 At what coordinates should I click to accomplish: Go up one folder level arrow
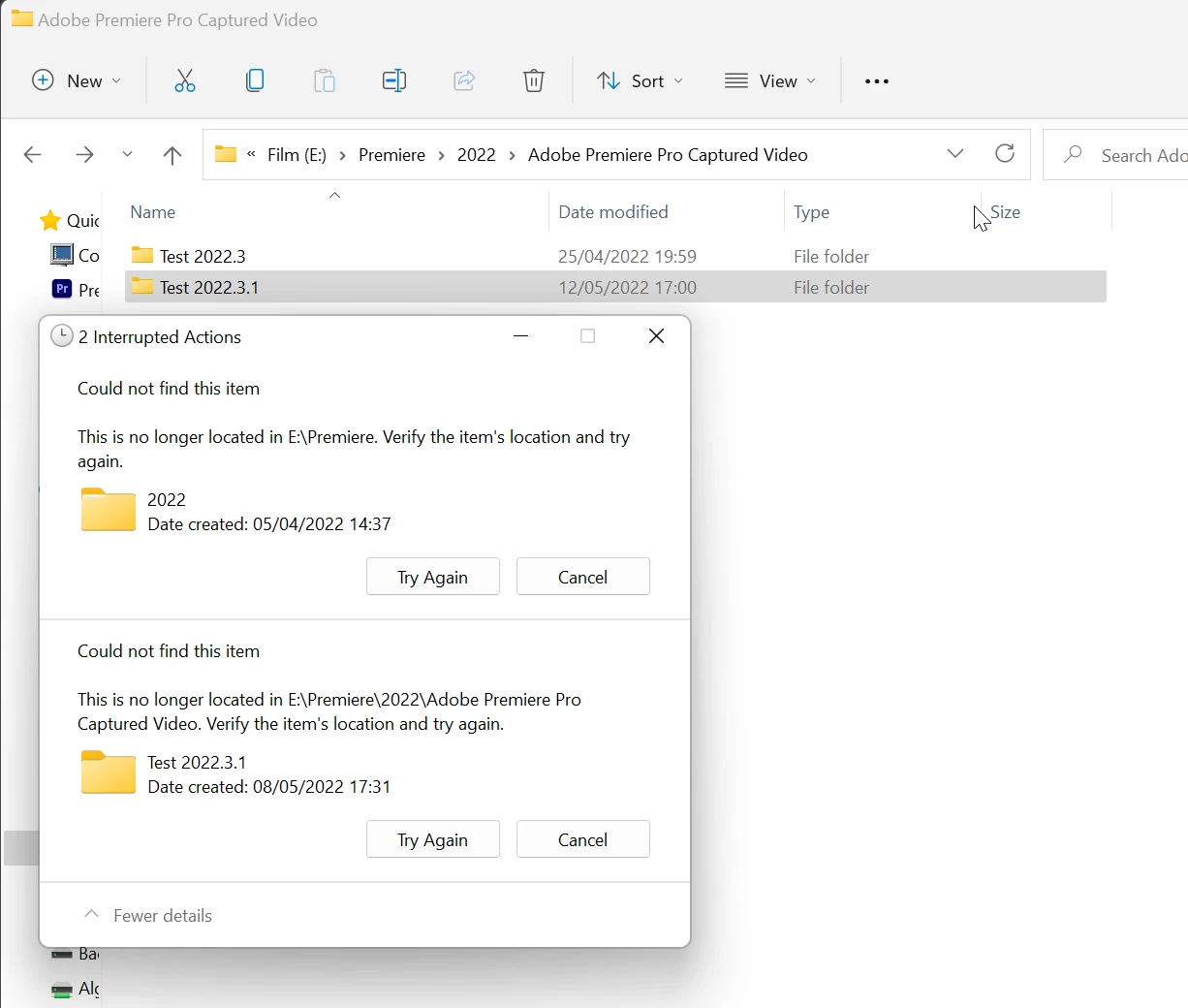tap(172, 155)
